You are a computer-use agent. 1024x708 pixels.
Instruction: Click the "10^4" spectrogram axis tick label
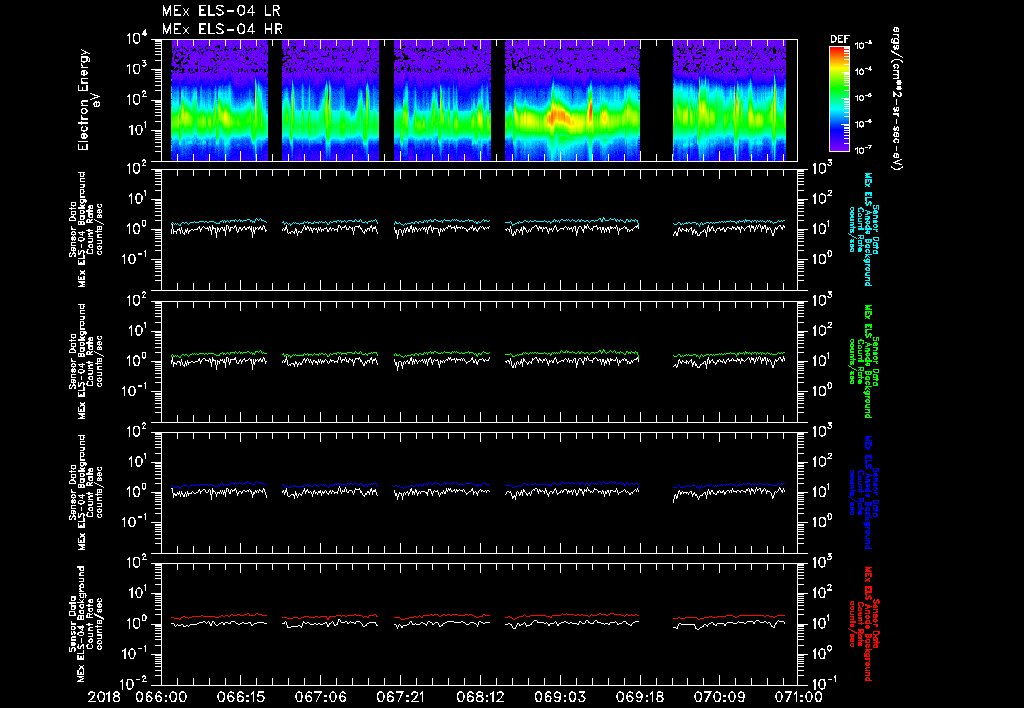pos(137,39)
